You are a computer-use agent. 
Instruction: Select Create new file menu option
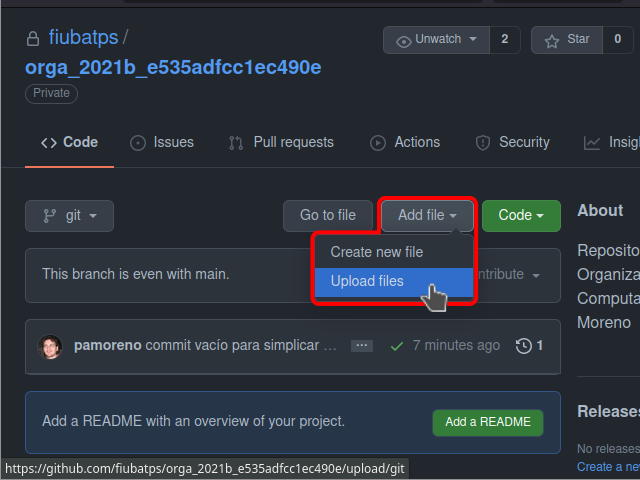tap(377, 252)
